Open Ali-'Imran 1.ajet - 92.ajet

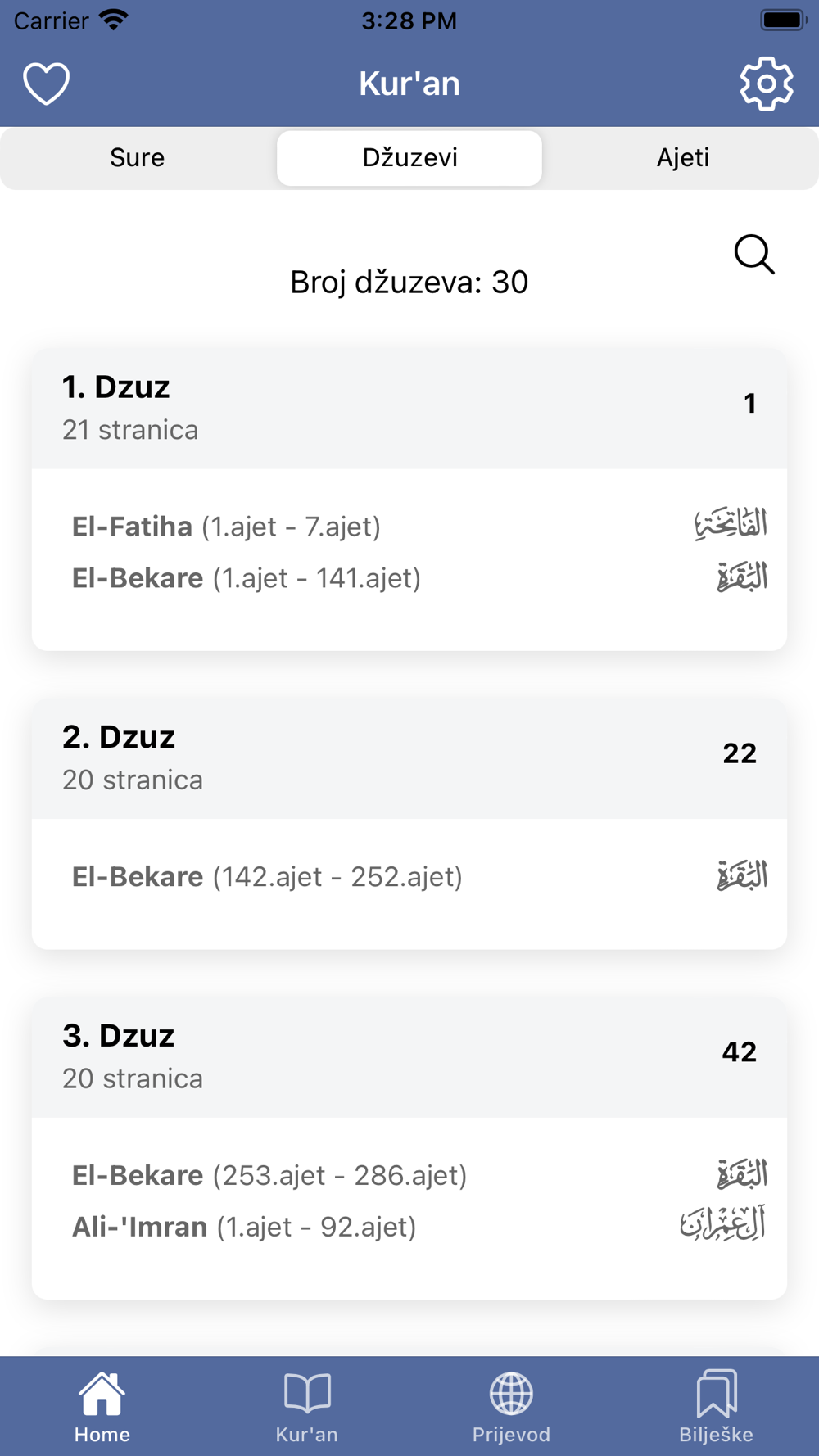(x=244, y=1228)
